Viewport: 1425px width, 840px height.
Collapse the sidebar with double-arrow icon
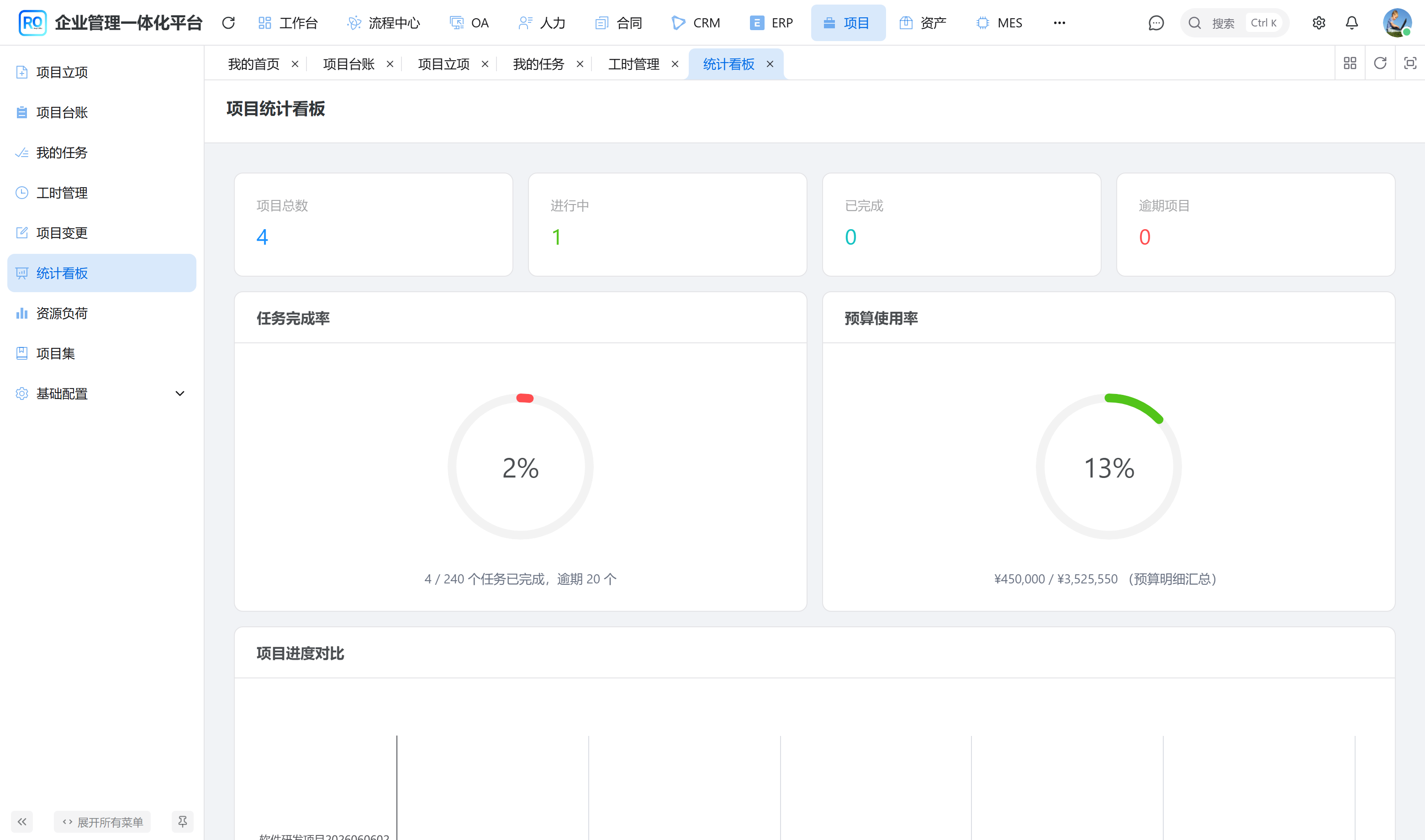22,821
